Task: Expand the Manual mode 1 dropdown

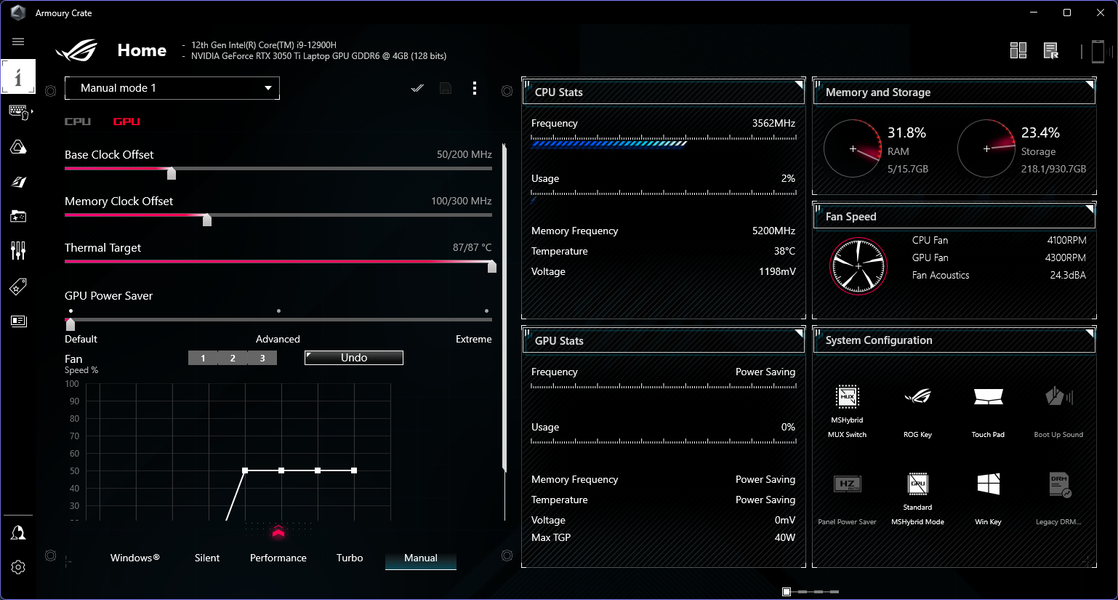Action: (x=172, y=88)
